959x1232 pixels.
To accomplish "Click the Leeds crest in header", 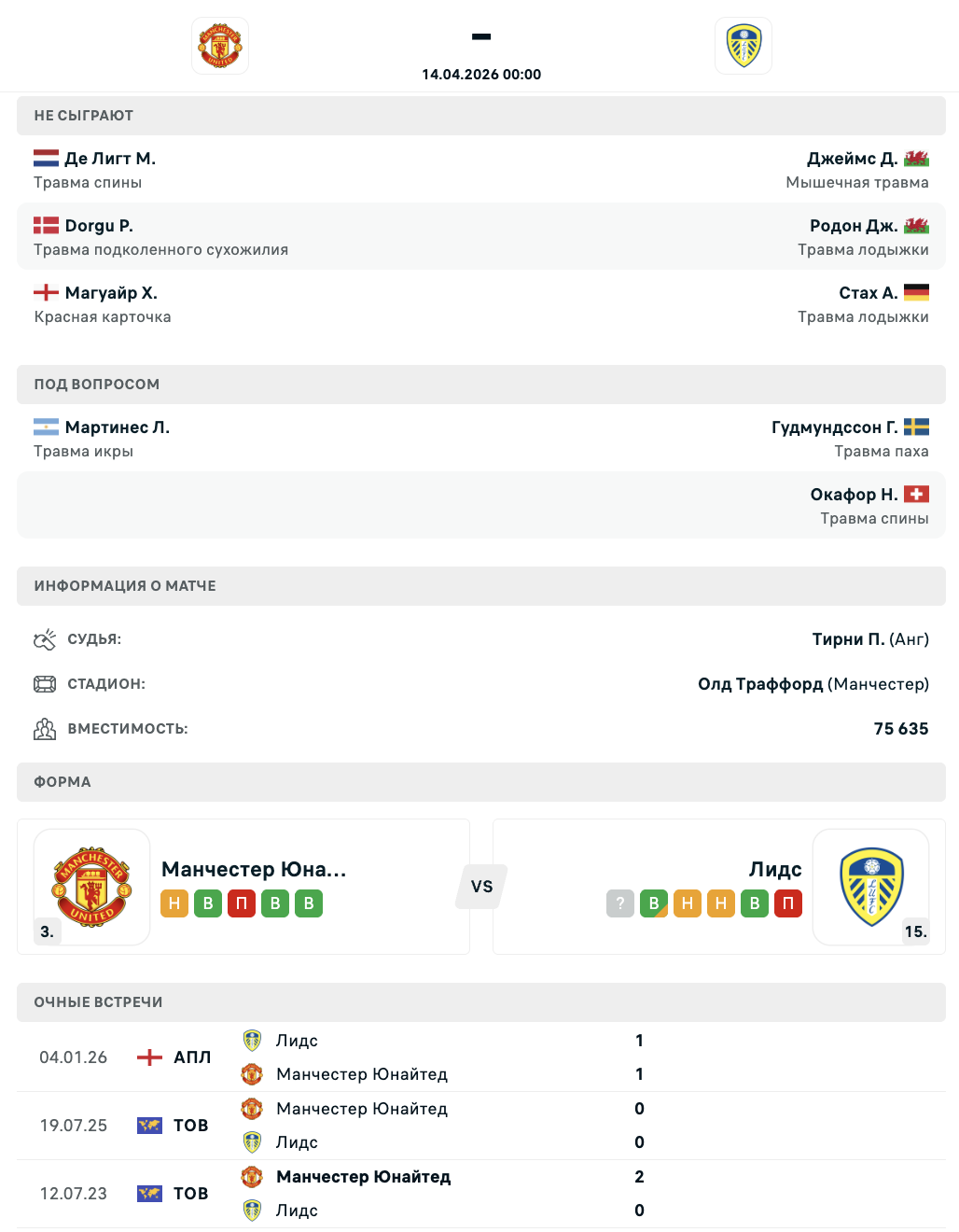I will 744,46.
